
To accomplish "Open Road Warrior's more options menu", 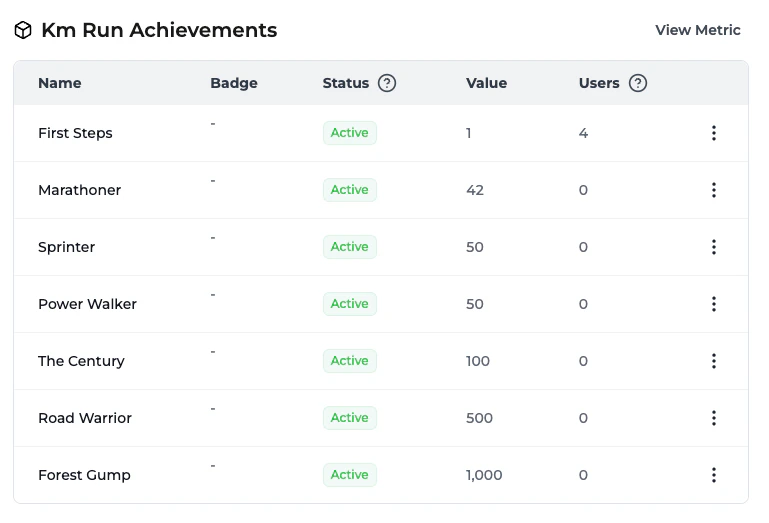I will [713, 418].
